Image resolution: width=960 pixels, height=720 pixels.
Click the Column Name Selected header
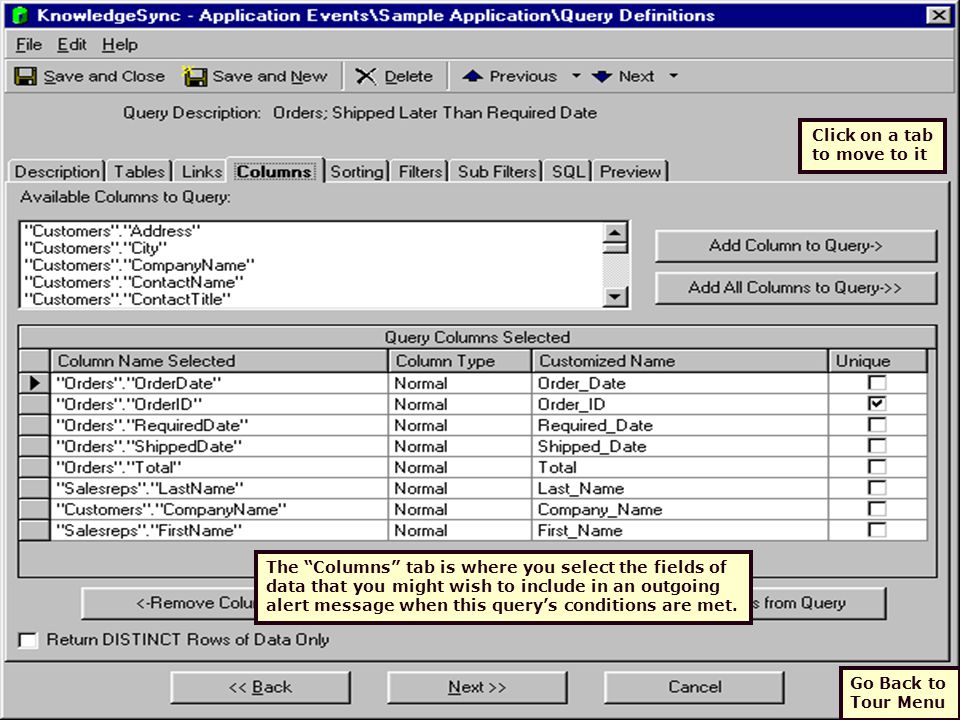219,361
